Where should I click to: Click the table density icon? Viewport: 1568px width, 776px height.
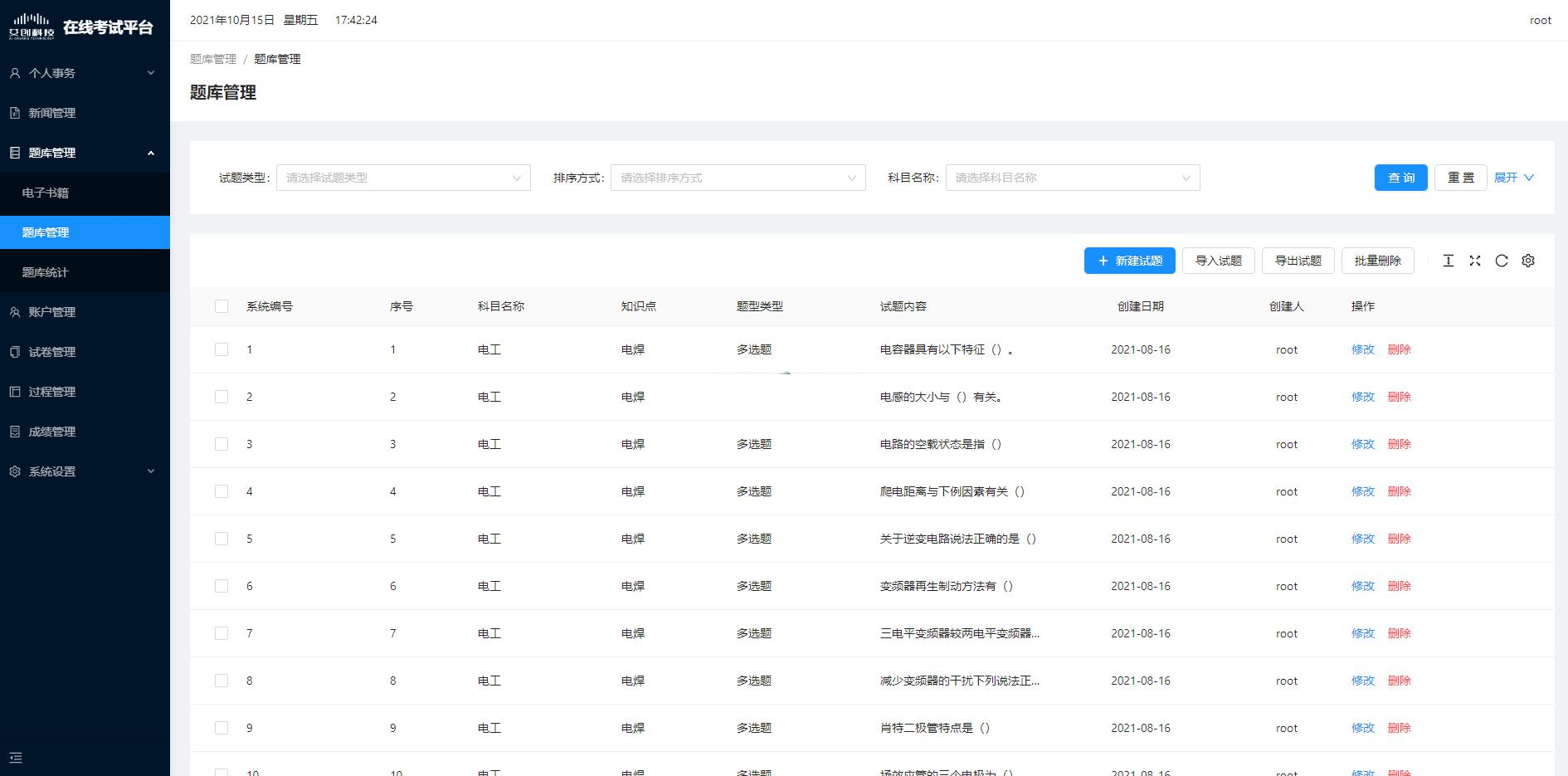(x=1448, y=261)
